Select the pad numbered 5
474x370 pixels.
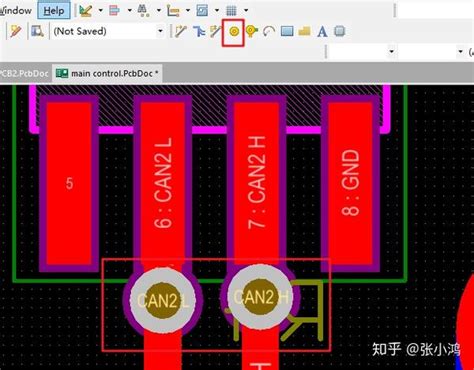pyautogui.click(x=69, y=183)
